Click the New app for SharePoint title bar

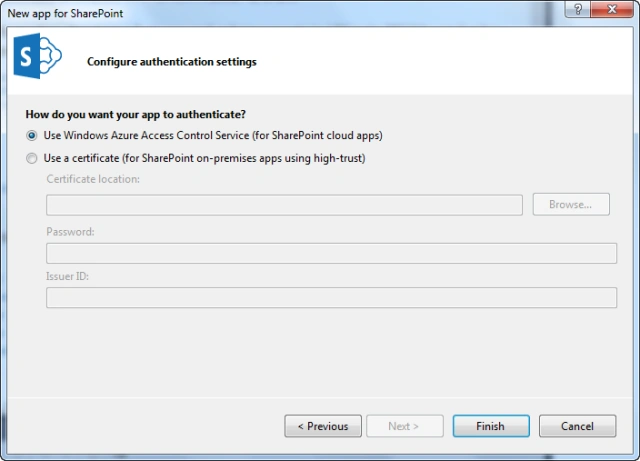coord(282,13)
